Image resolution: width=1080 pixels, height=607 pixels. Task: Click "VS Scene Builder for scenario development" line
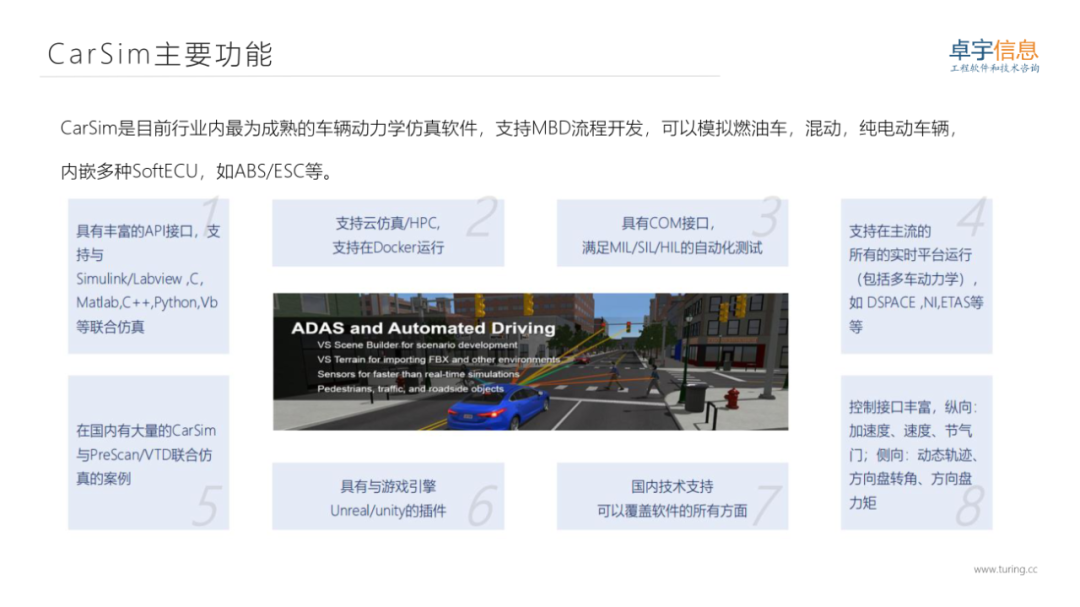[417, 344]
